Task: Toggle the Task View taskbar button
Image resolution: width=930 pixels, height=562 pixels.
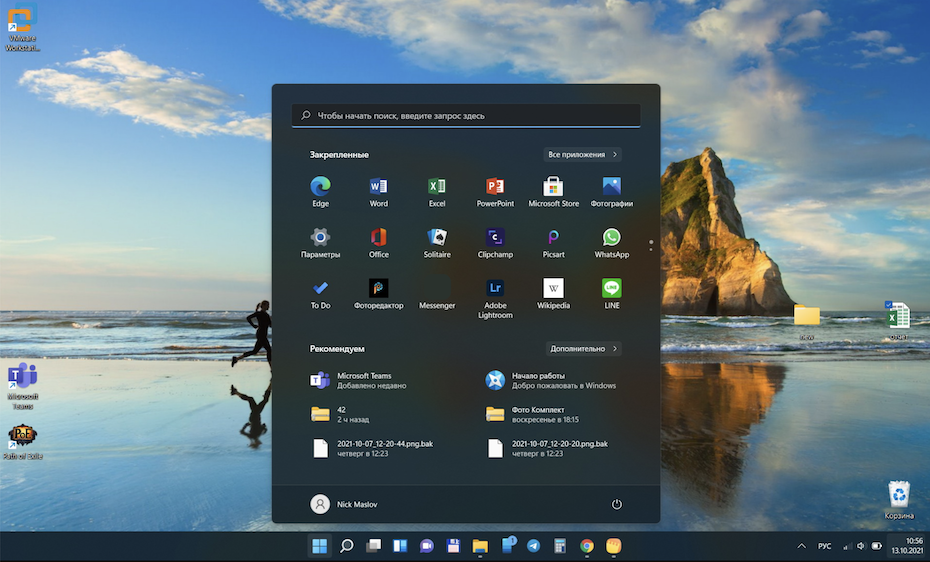Action: (x=373, y=546)
